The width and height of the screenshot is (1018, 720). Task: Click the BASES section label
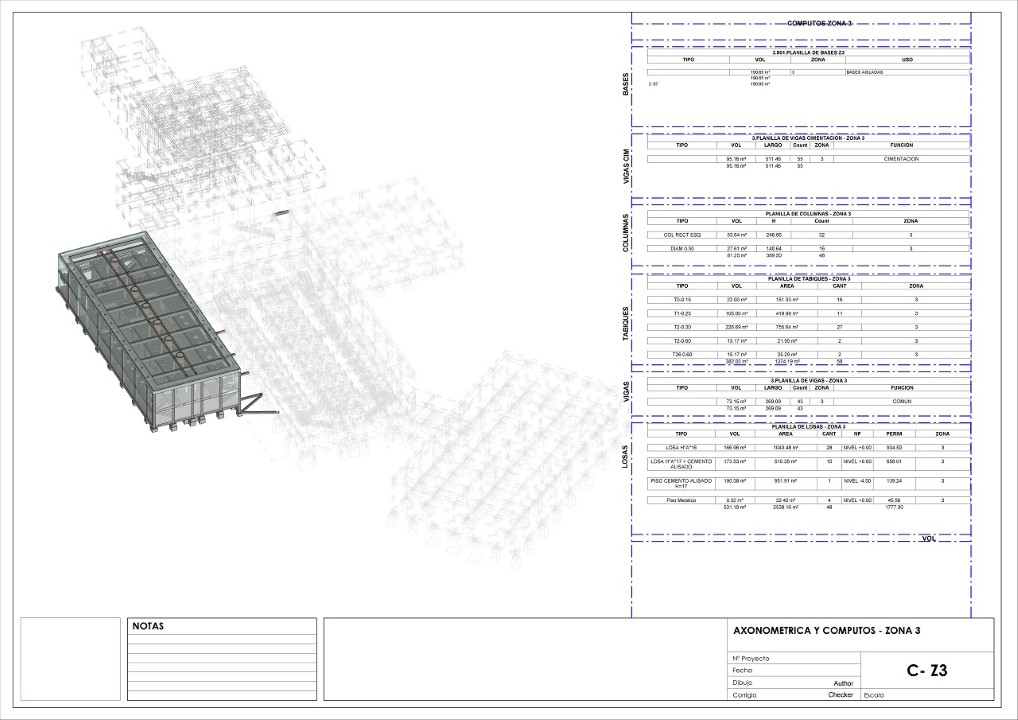click(x=626, y=83)
